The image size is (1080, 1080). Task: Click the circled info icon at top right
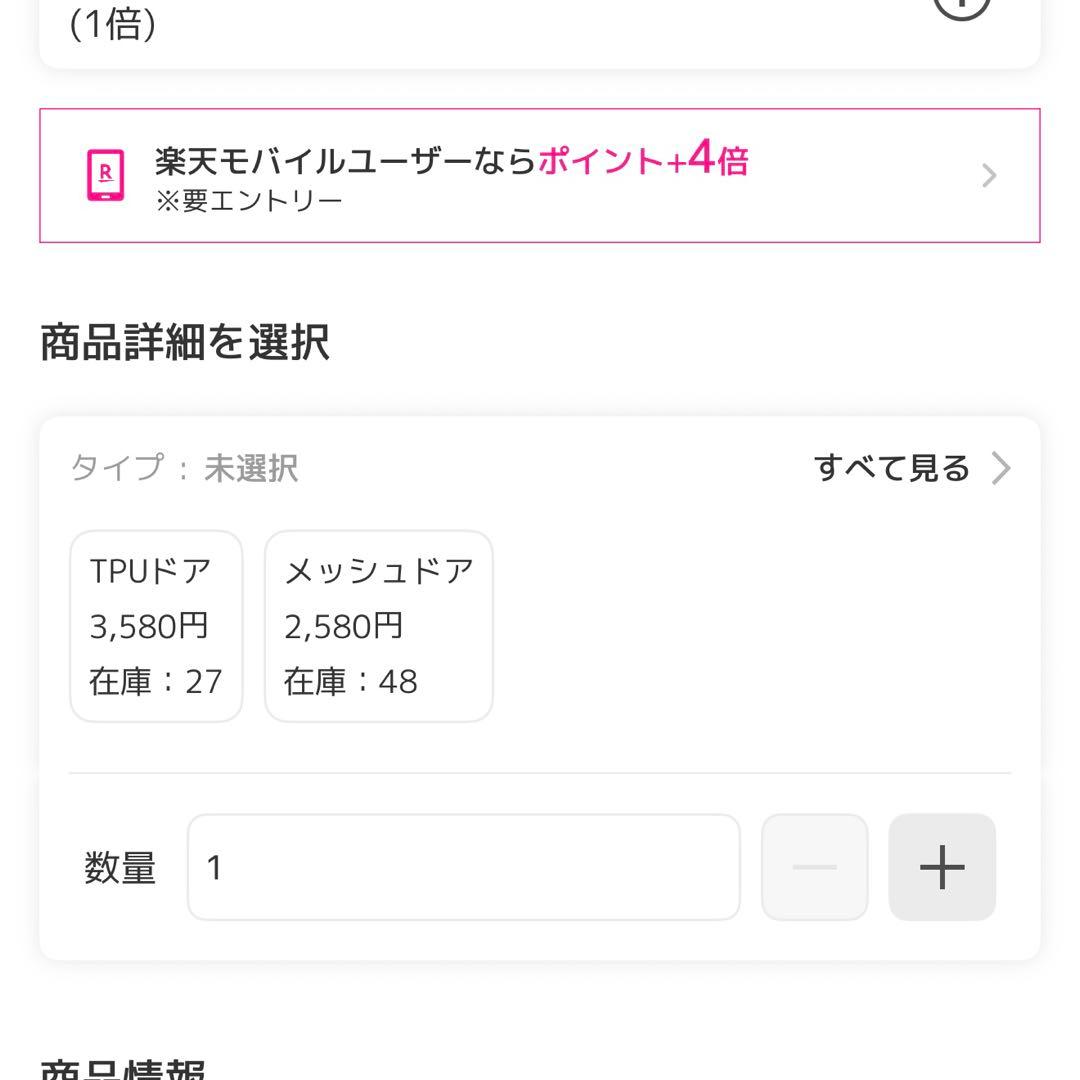click(963, 10)
